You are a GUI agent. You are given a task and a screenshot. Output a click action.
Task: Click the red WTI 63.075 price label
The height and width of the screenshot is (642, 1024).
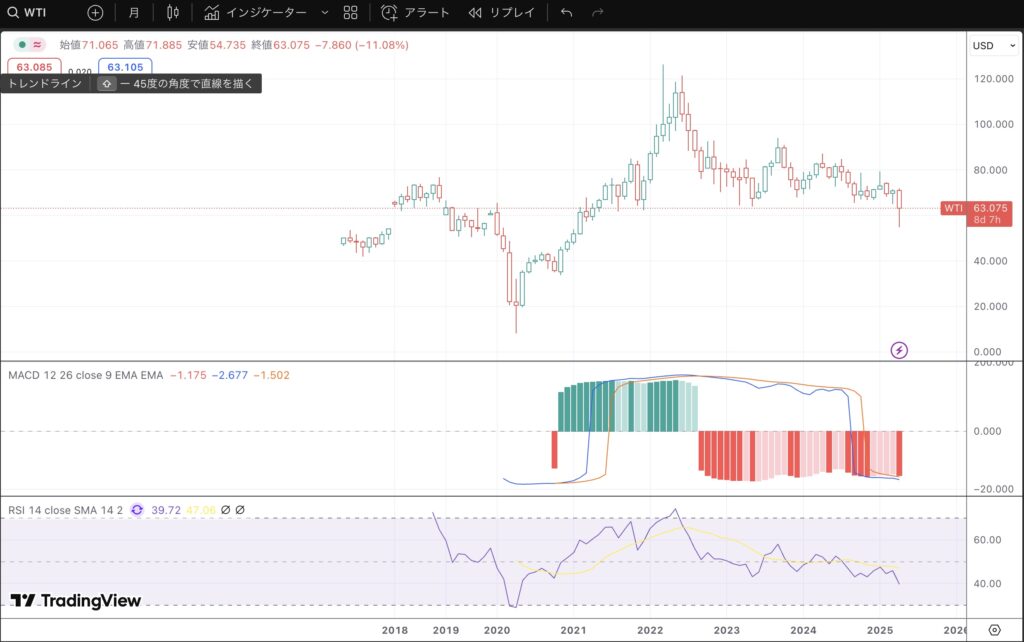tap(976, 214)
